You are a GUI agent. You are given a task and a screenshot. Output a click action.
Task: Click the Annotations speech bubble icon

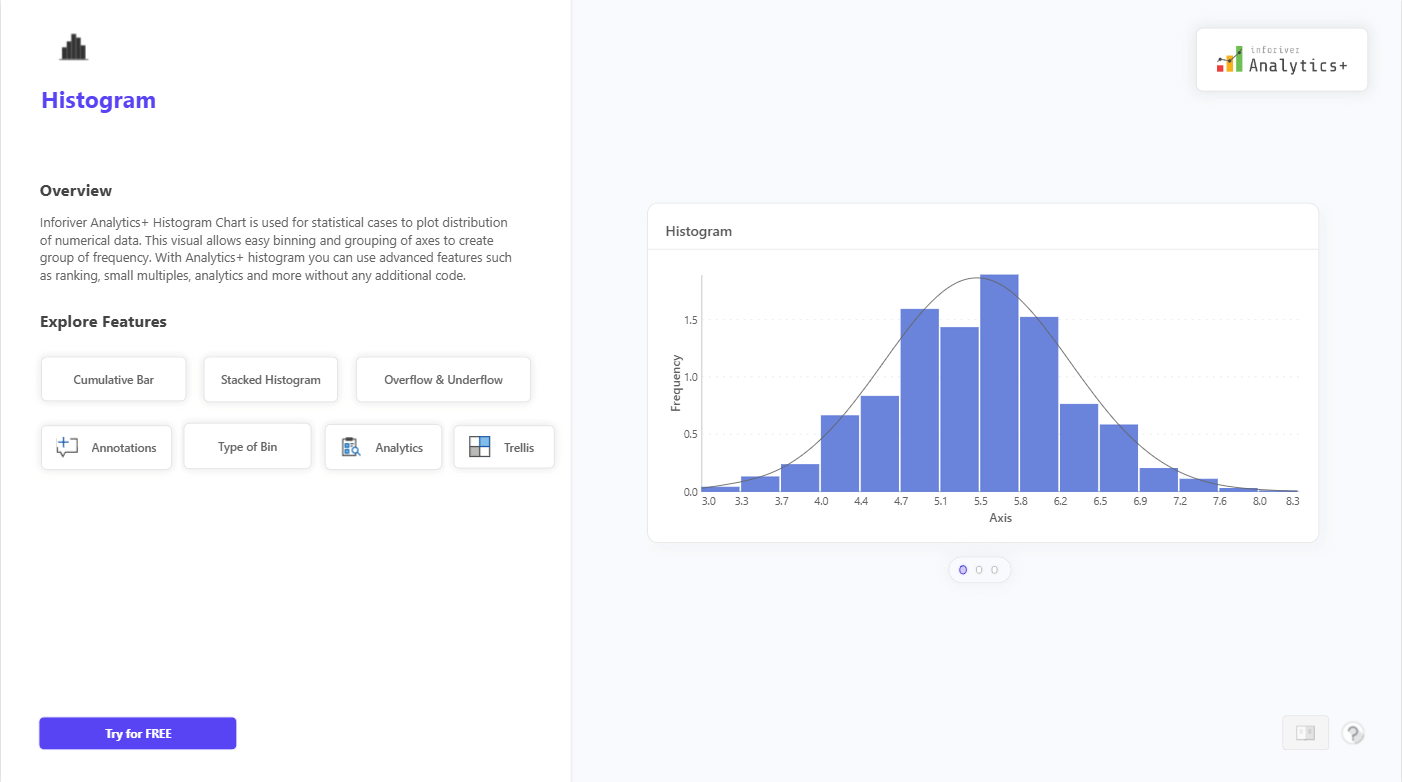point(67,447)
